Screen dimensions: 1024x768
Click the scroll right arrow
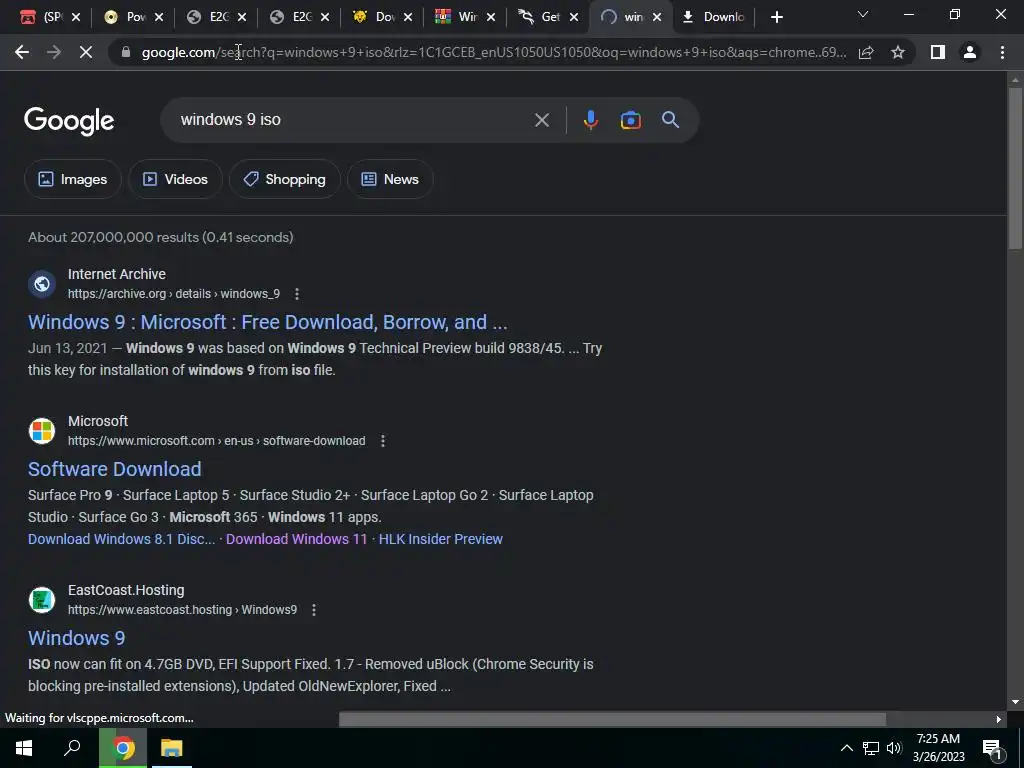[999, 720]
